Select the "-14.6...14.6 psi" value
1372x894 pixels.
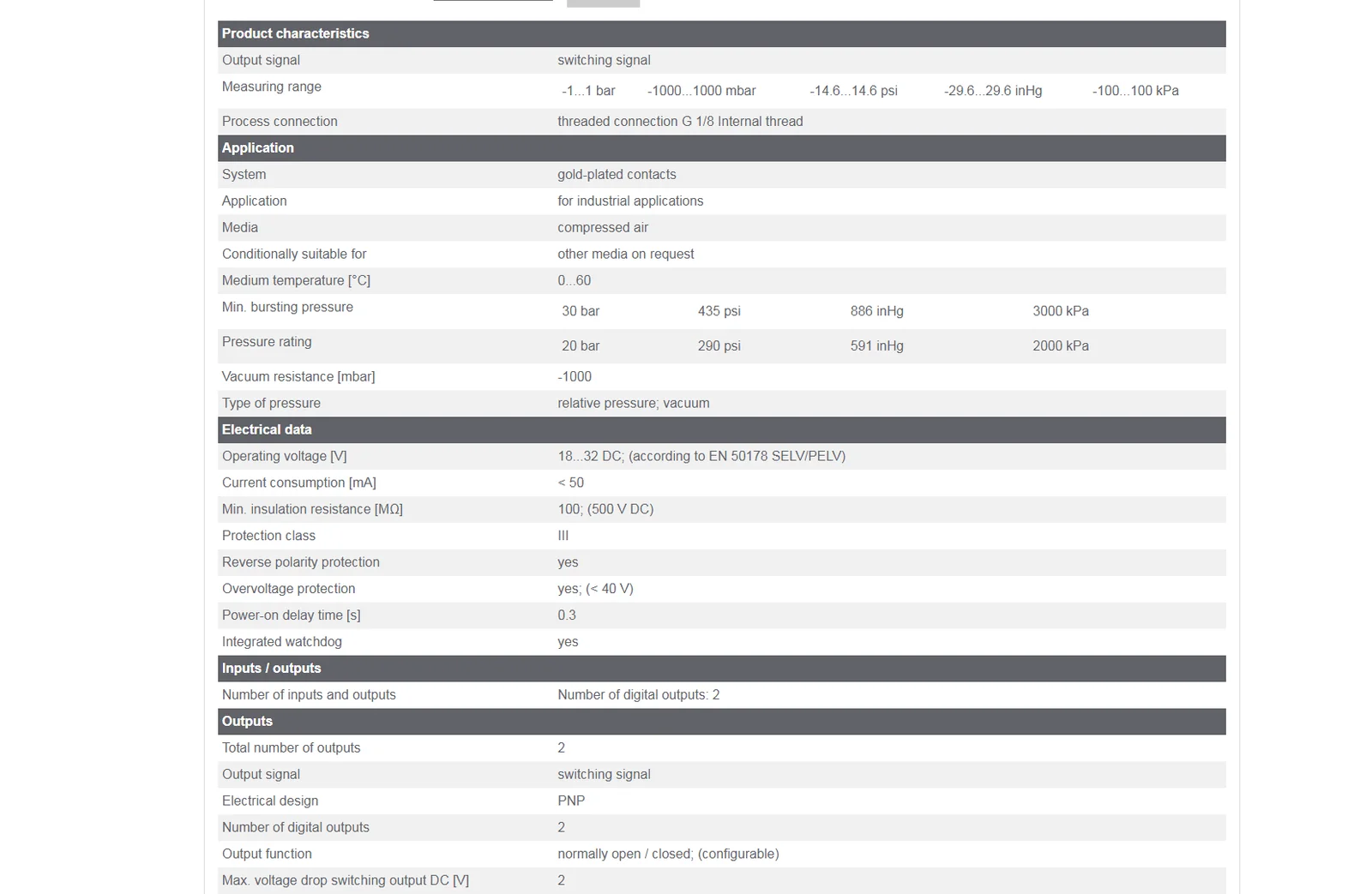point(853,91)
